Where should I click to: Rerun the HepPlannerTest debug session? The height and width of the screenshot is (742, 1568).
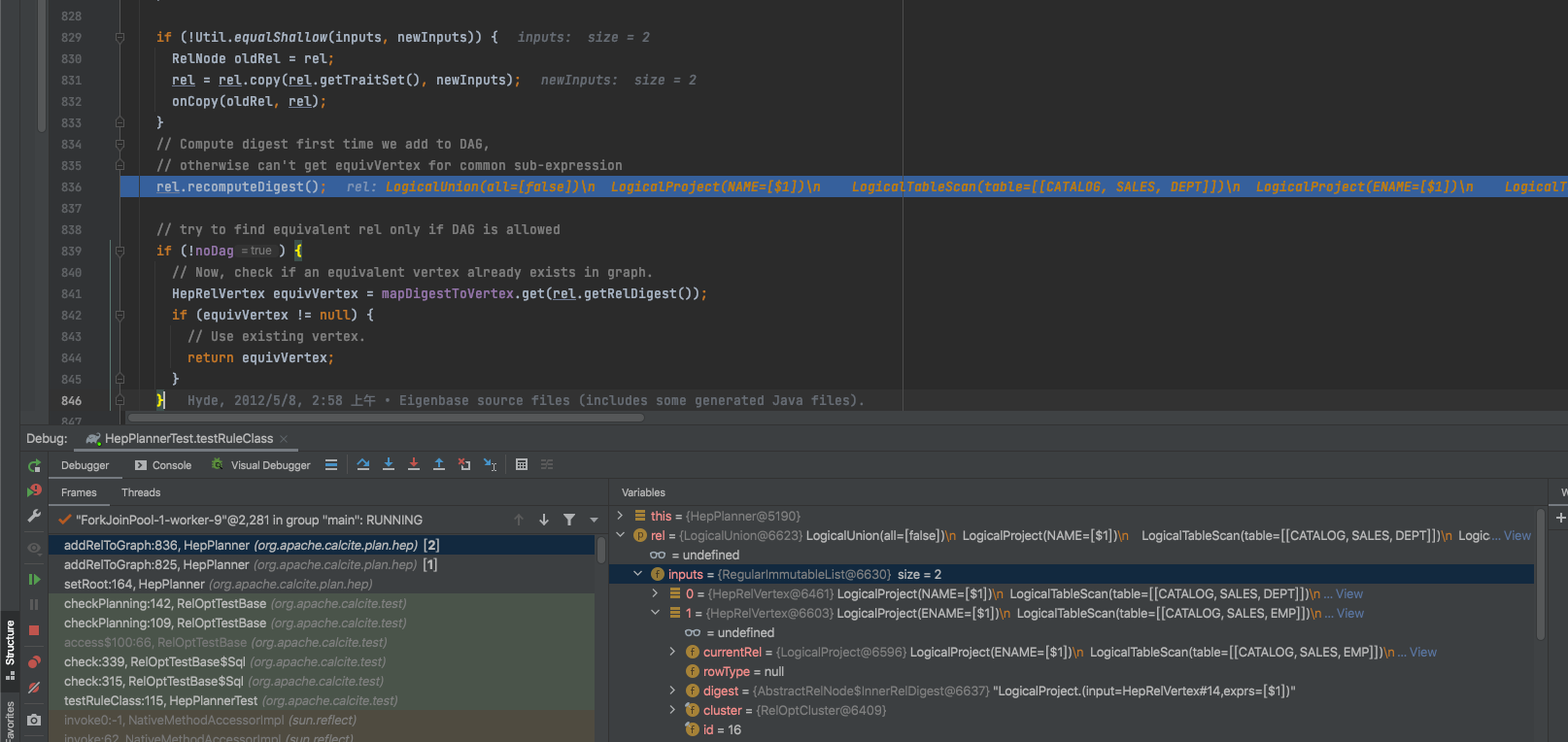(34, 466)
